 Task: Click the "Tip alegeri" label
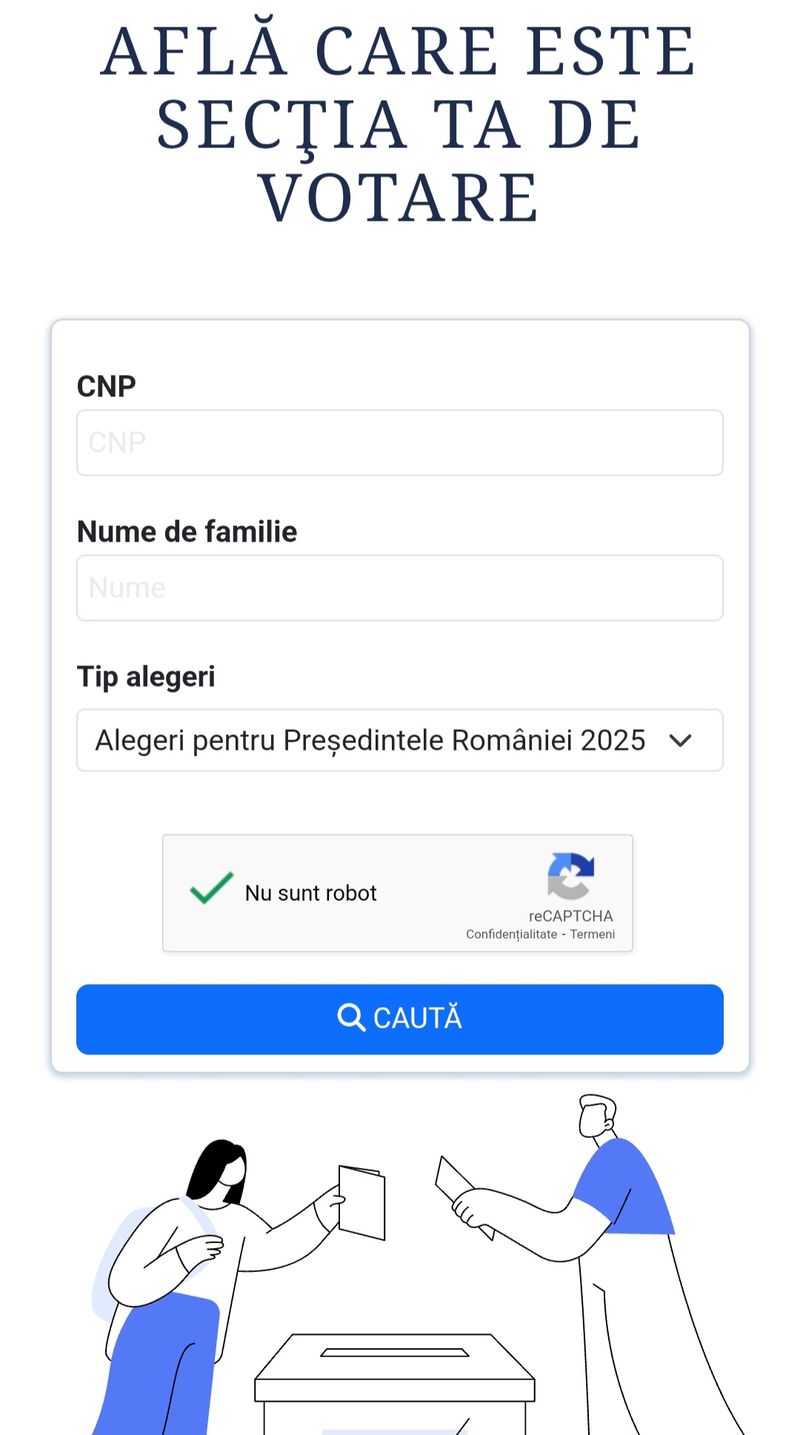click(x=146, y=676)
